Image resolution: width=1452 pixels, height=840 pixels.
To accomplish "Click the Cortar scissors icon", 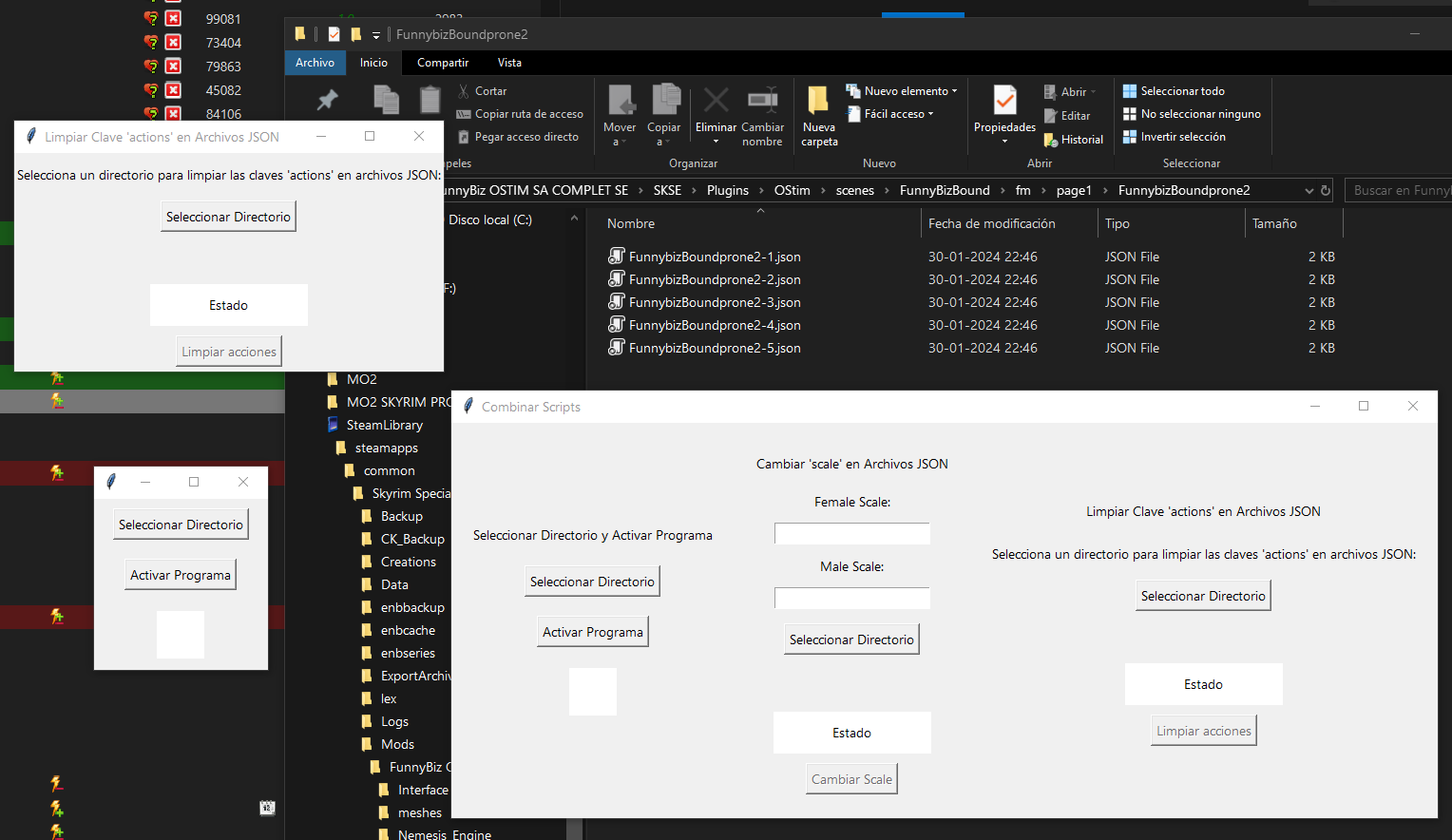I will coord(464,91).
